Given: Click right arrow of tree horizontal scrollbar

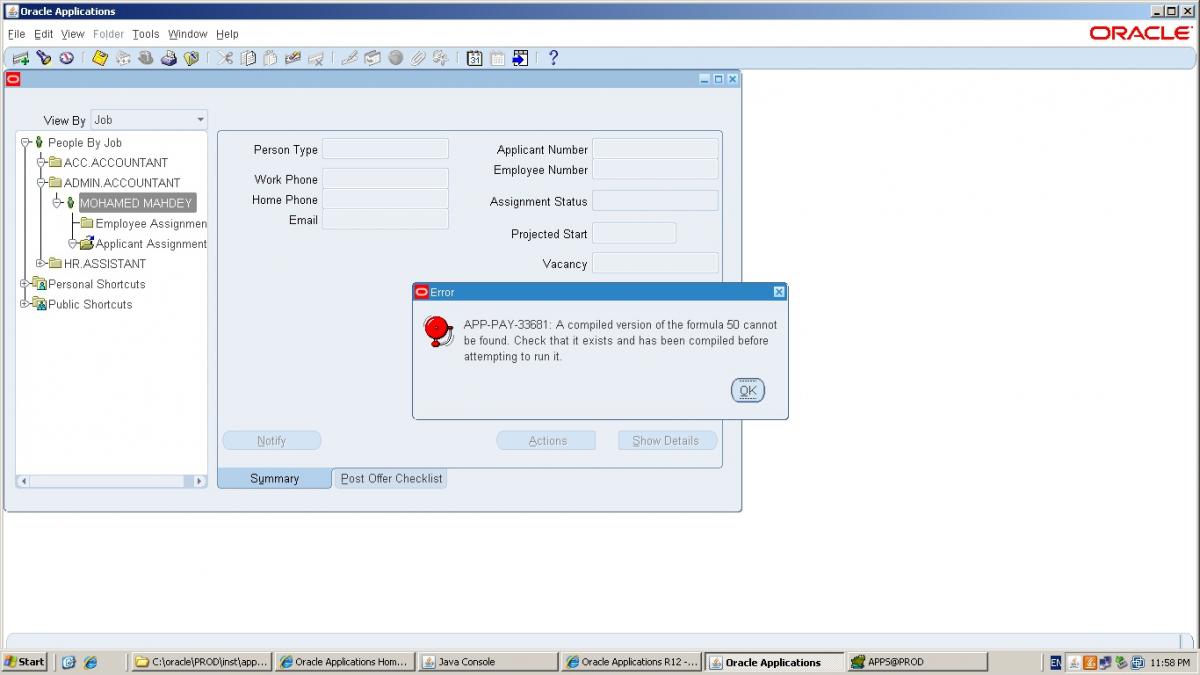Looking at the screenshot, I should (200, 481).
